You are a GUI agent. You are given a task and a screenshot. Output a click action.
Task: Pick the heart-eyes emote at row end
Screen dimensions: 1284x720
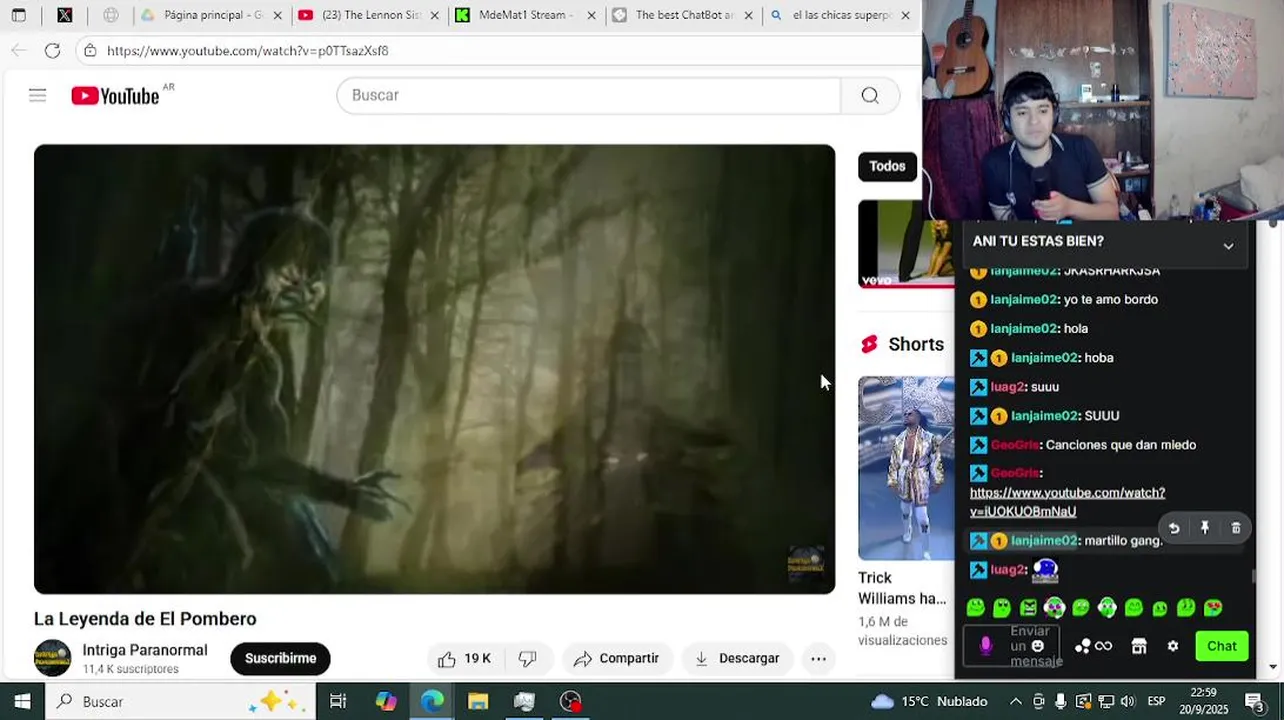click(x=1213, y=607)
